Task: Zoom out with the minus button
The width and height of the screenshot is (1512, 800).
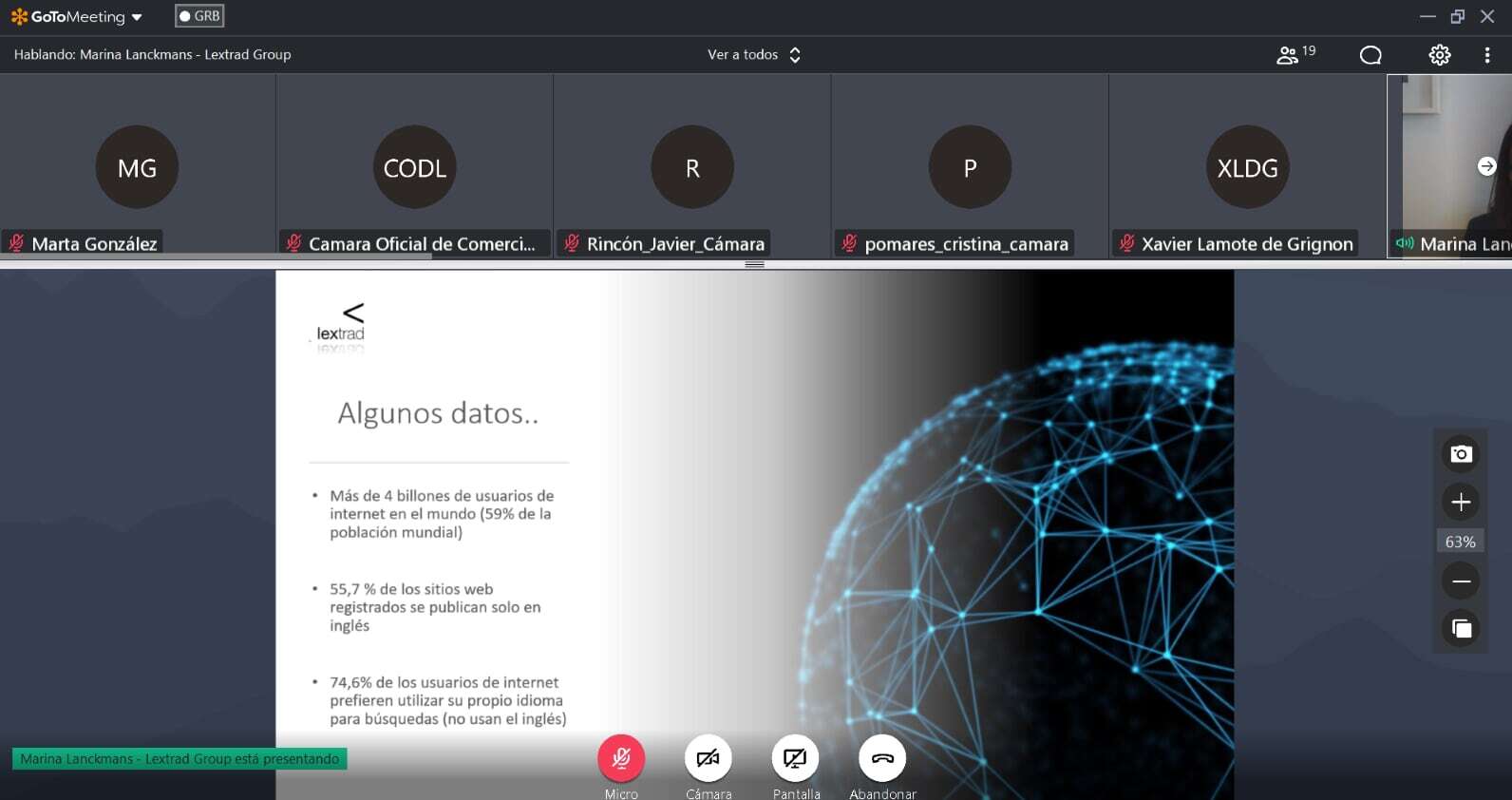Action: (1461, 581)
